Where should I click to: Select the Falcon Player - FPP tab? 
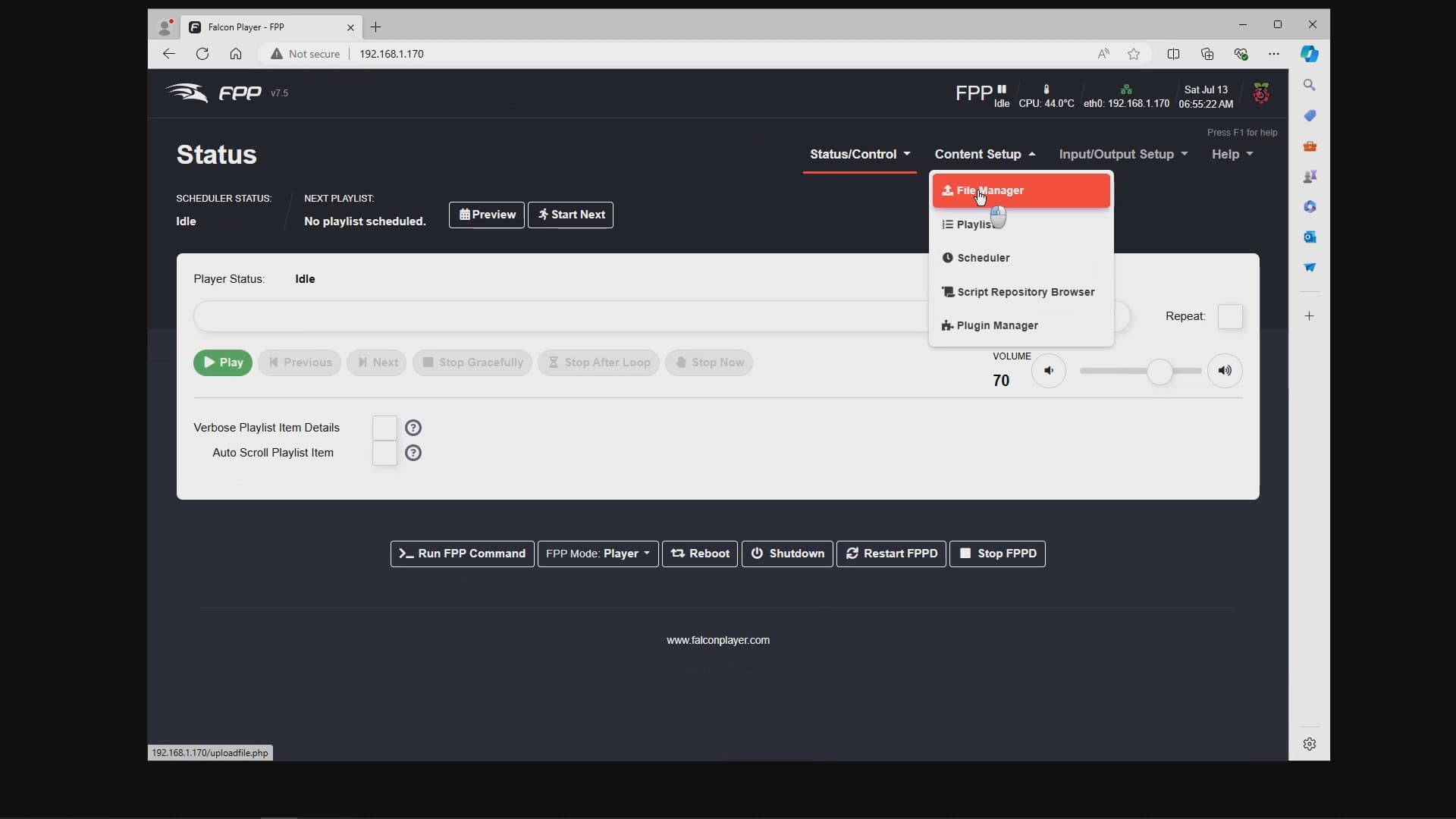[271, 27]
